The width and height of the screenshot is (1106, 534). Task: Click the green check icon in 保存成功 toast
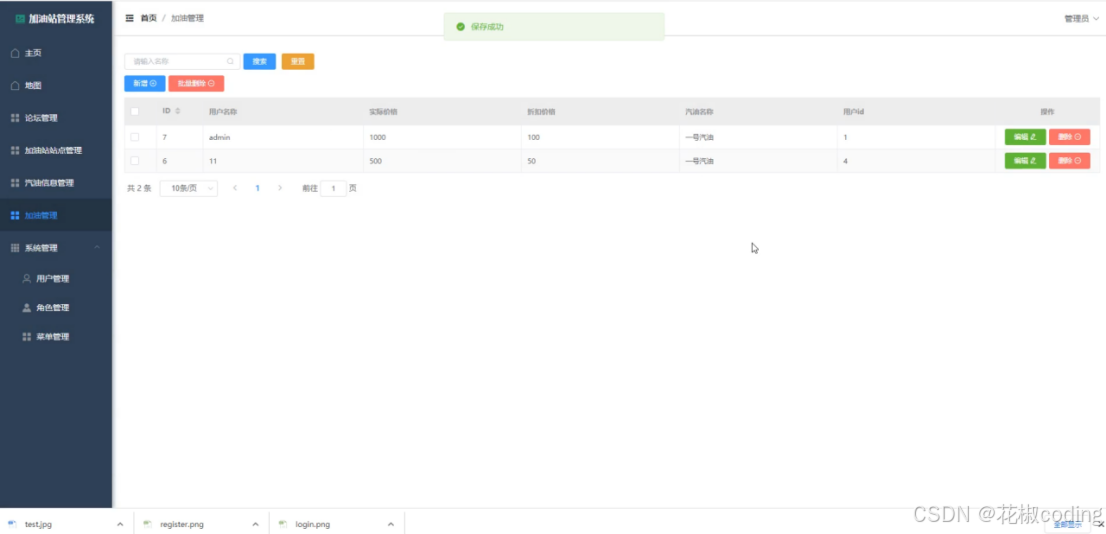pyautogui.click(x=461, y=27)
